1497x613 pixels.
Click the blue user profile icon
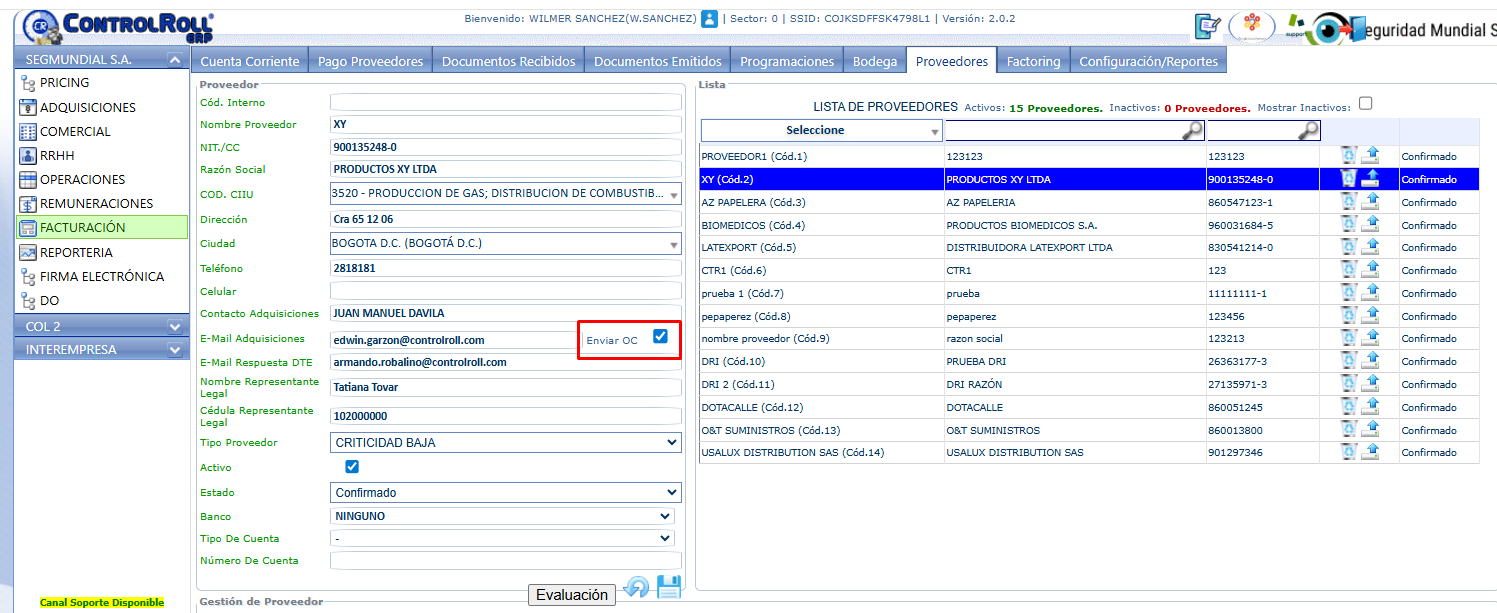710,18
